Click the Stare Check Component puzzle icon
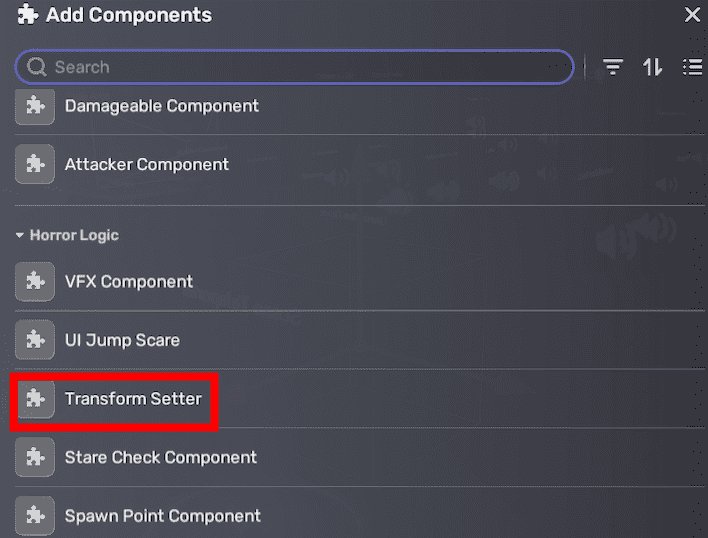This screenshot has height=538, width=708. (x=35, y=457)
